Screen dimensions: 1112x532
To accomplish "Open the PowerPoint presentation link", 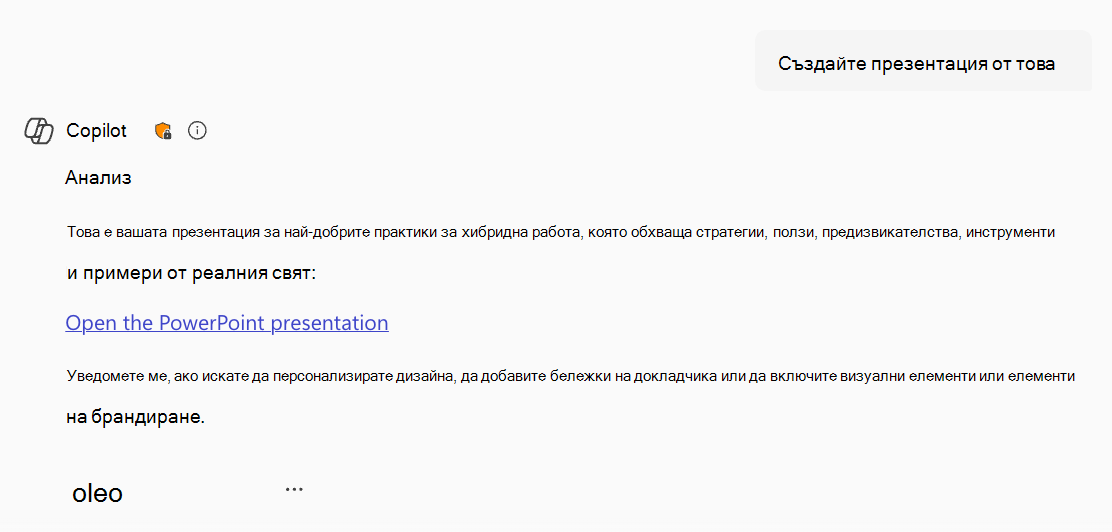I will (x=227, y=323).
